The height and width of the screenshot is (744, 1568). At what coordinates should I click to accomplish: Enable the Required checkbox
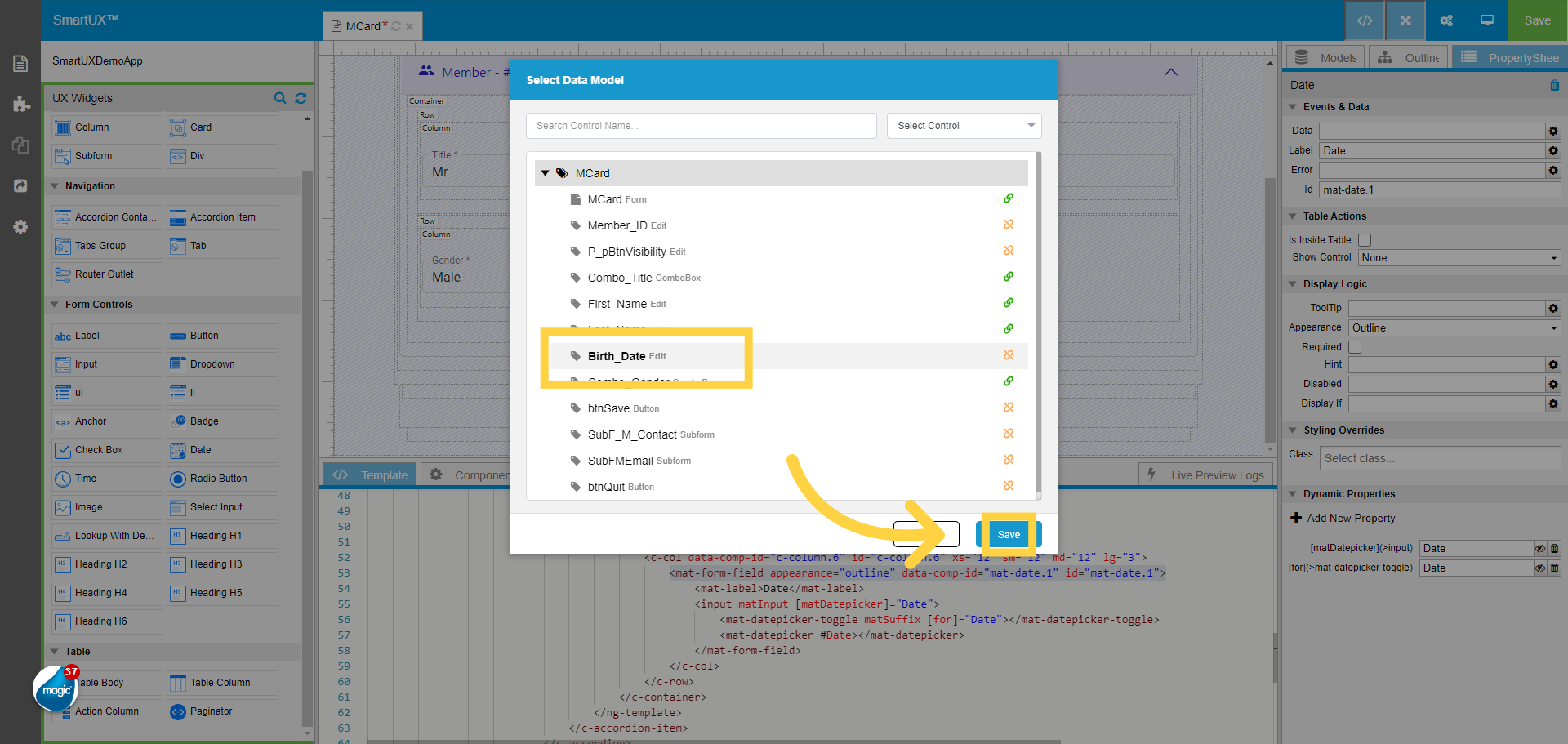[x=1355, y=346]
